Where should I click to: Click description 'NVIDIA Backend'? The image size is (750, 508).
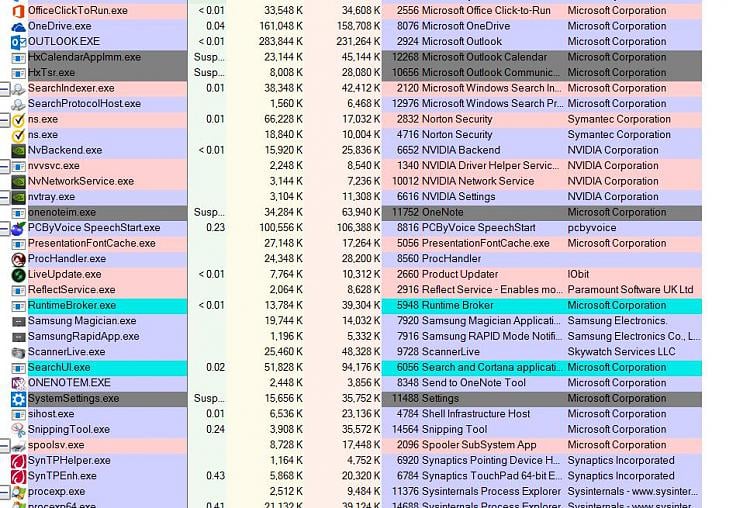(461, 150)
